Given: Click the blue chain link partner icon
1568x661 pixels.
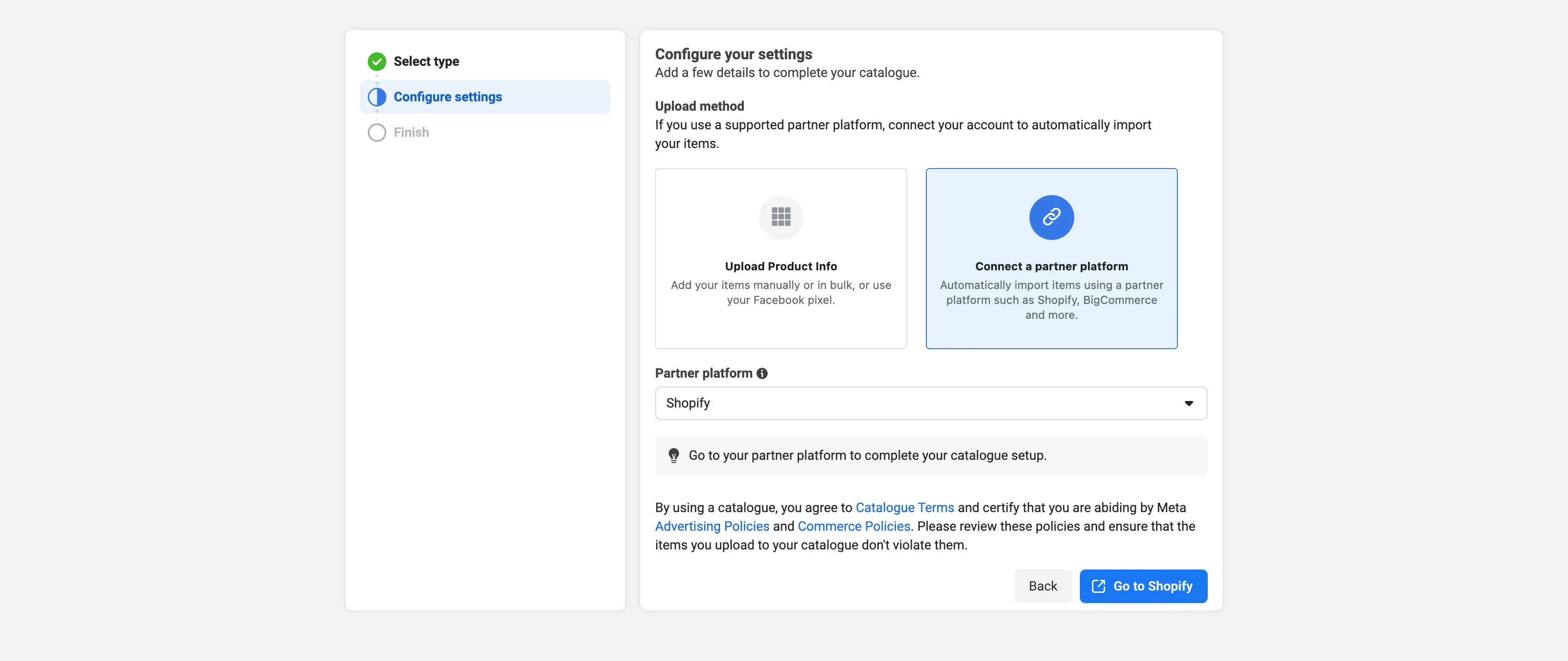Looking at the screenshot, I should [1051, 217].
